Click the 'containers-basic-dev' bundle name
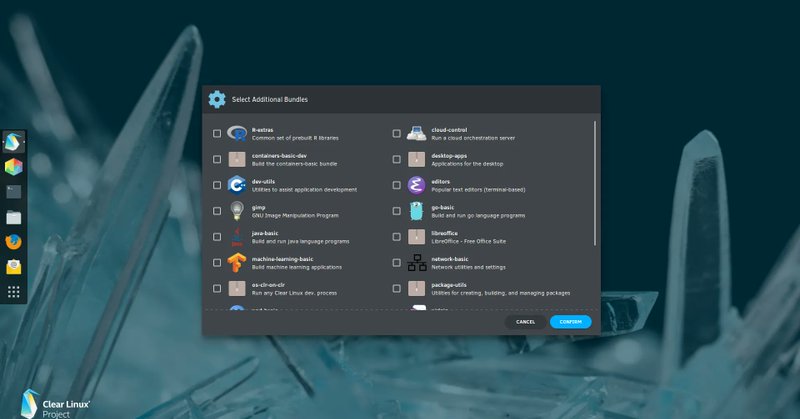800x419 pixels. coord(279,156)
